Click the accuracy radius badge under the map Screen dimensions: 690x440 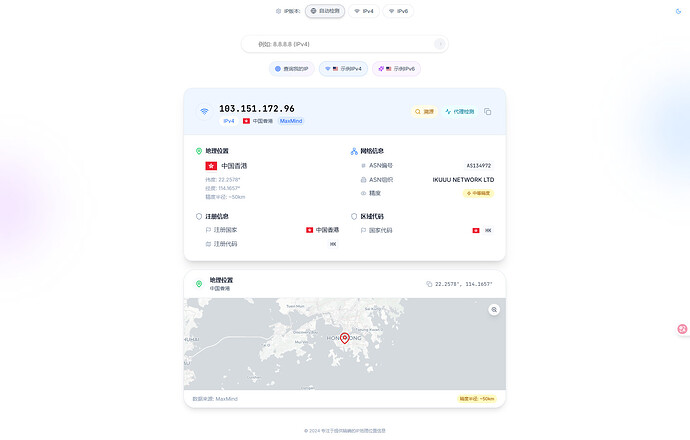coord(477,399)
